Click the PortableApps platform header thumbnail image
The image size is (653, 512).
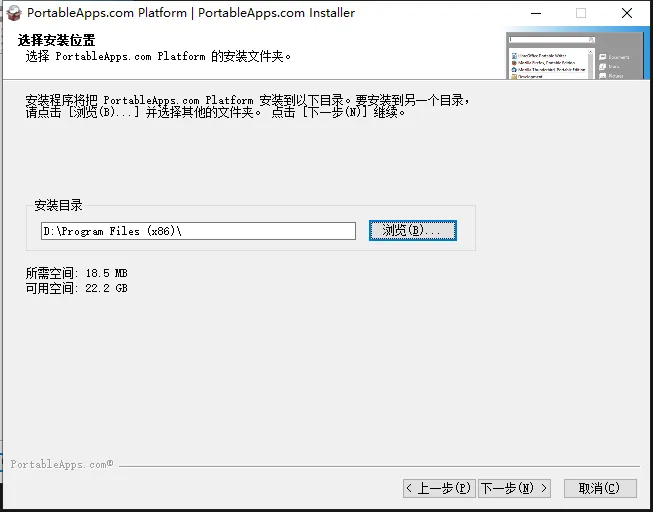pyautogui.click(x=578, y=55)
